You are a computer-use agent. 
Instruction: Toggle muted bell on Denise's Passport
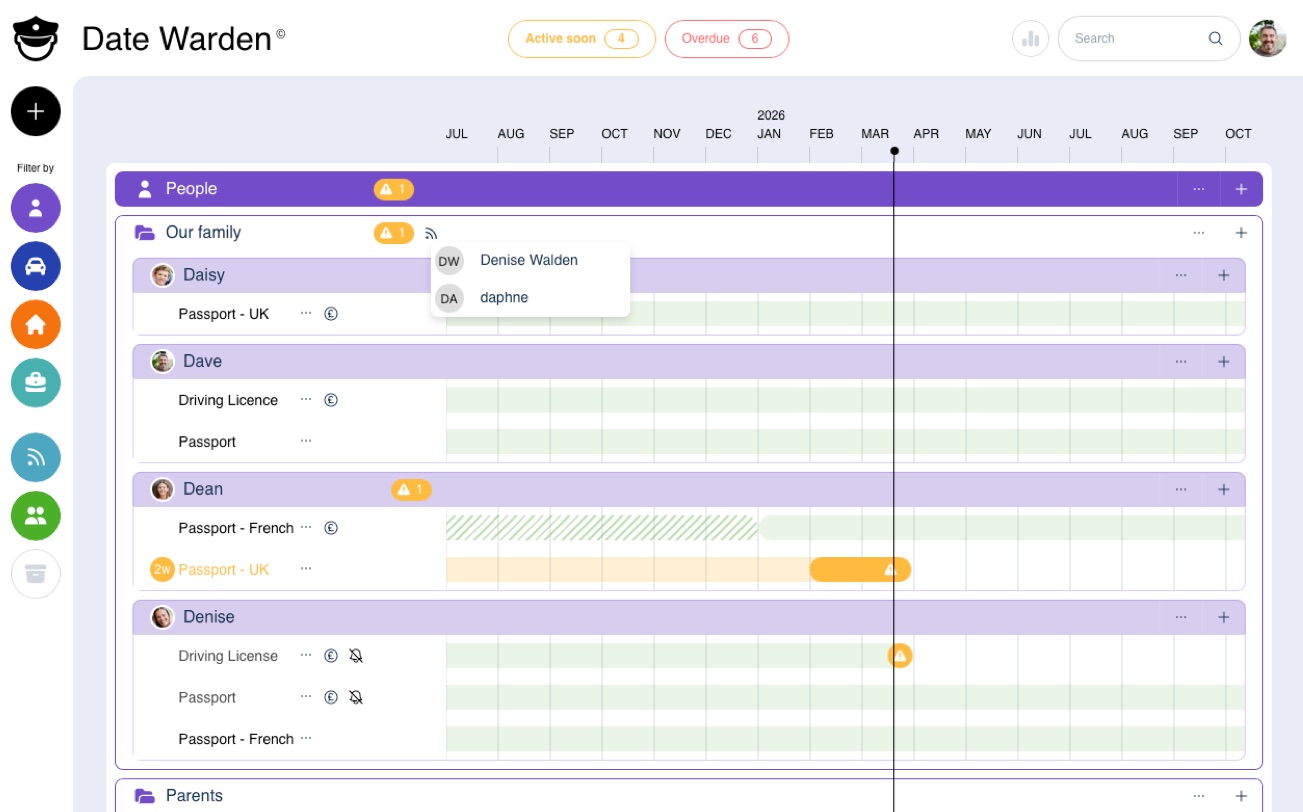pos(355,698)
